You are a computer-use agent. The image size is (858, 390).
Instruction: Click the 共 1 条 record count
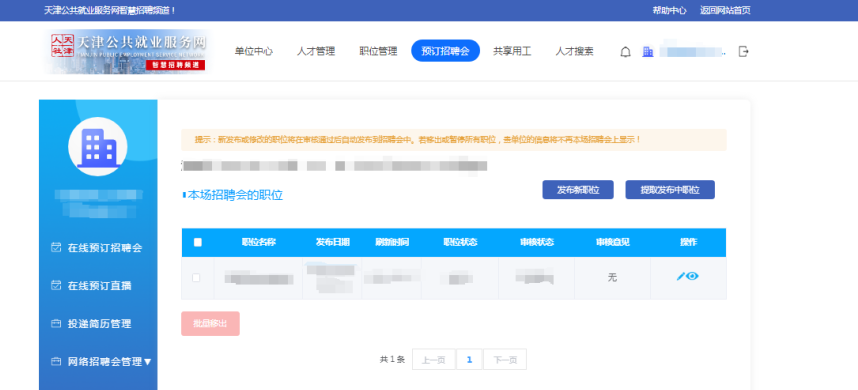(x=392, y=359)
